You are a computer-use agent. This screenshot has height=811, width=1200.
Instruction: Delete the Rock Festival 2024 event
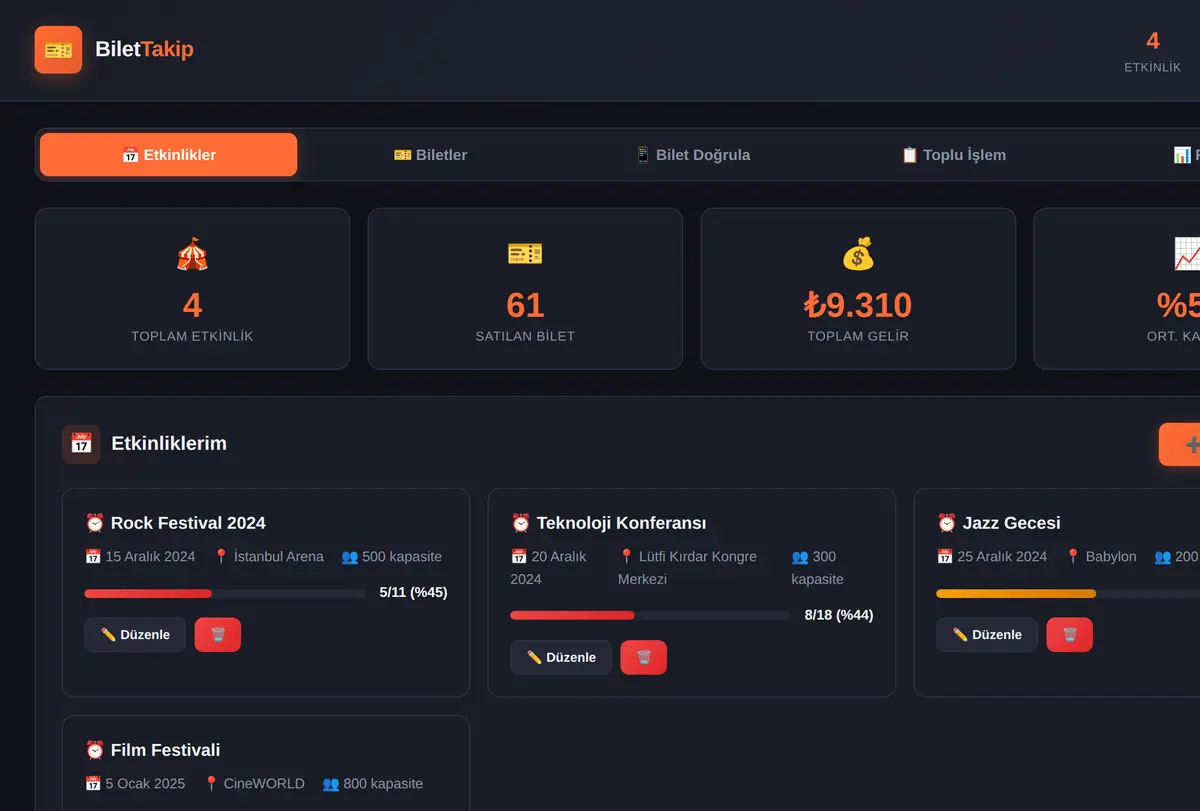[218, 635]
